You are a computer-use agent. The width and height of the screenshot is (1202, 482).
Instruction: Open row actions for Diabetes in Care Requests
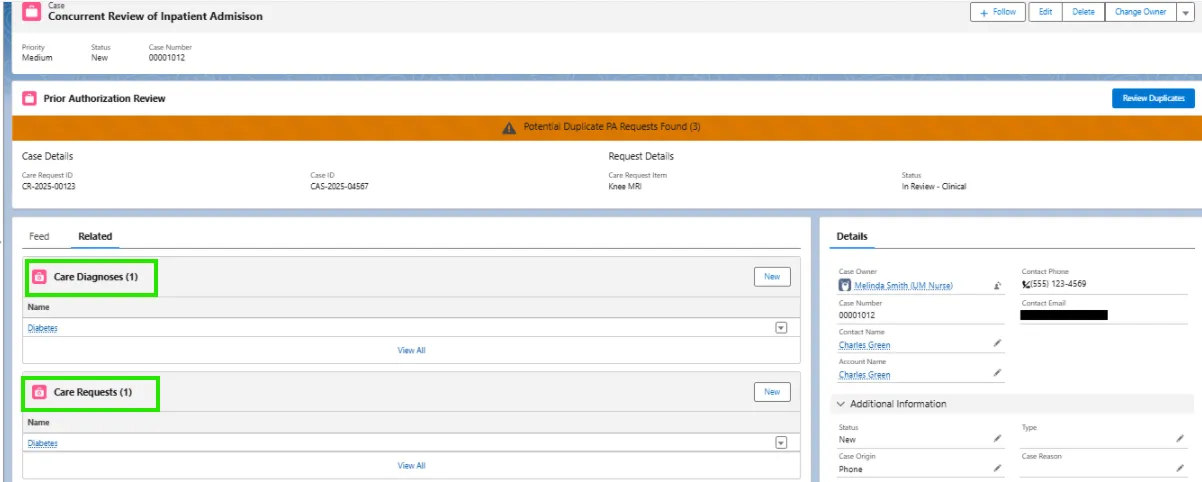[x=781, y=443]
